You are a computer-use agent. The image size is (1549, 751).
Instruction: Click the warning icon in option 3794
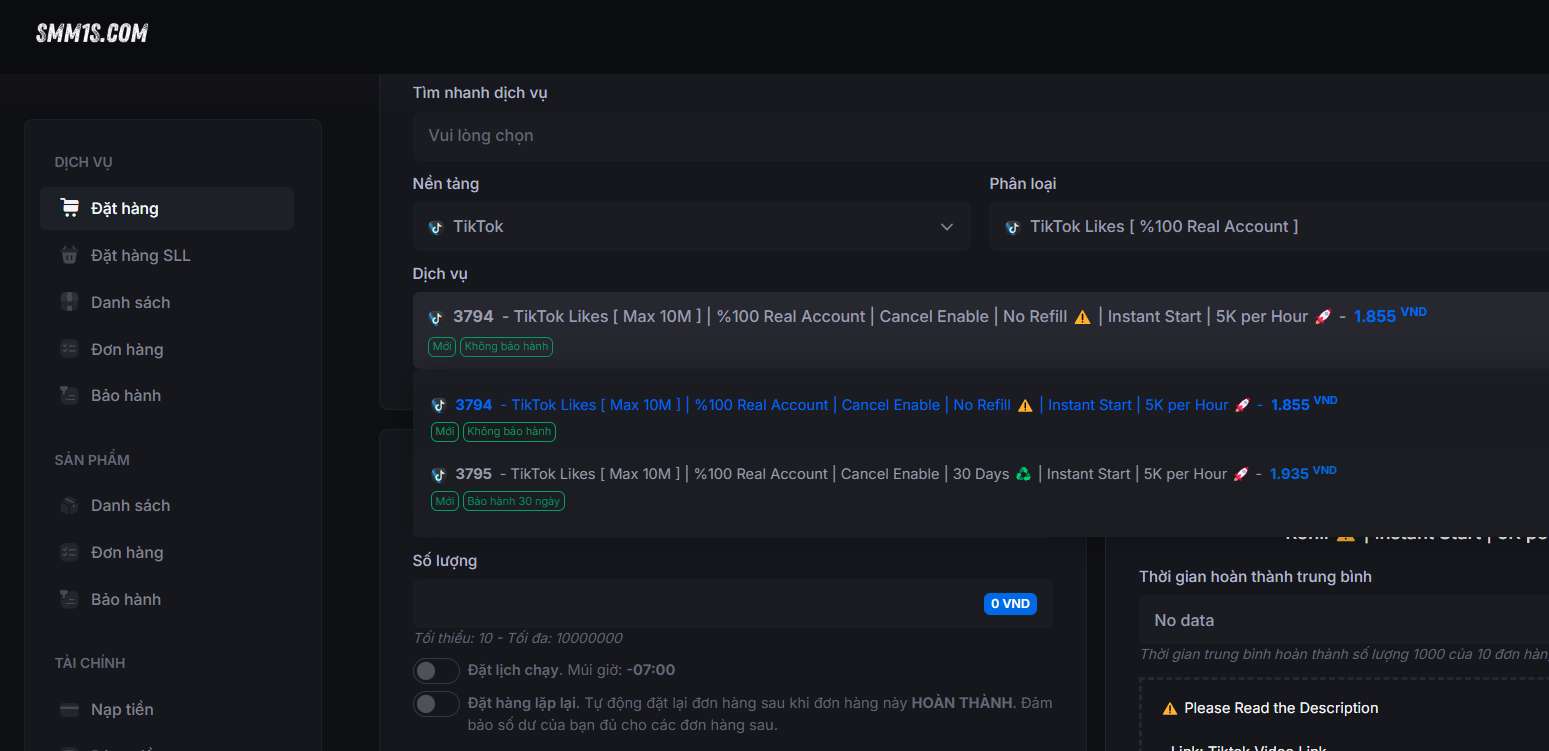[1024, 405]
